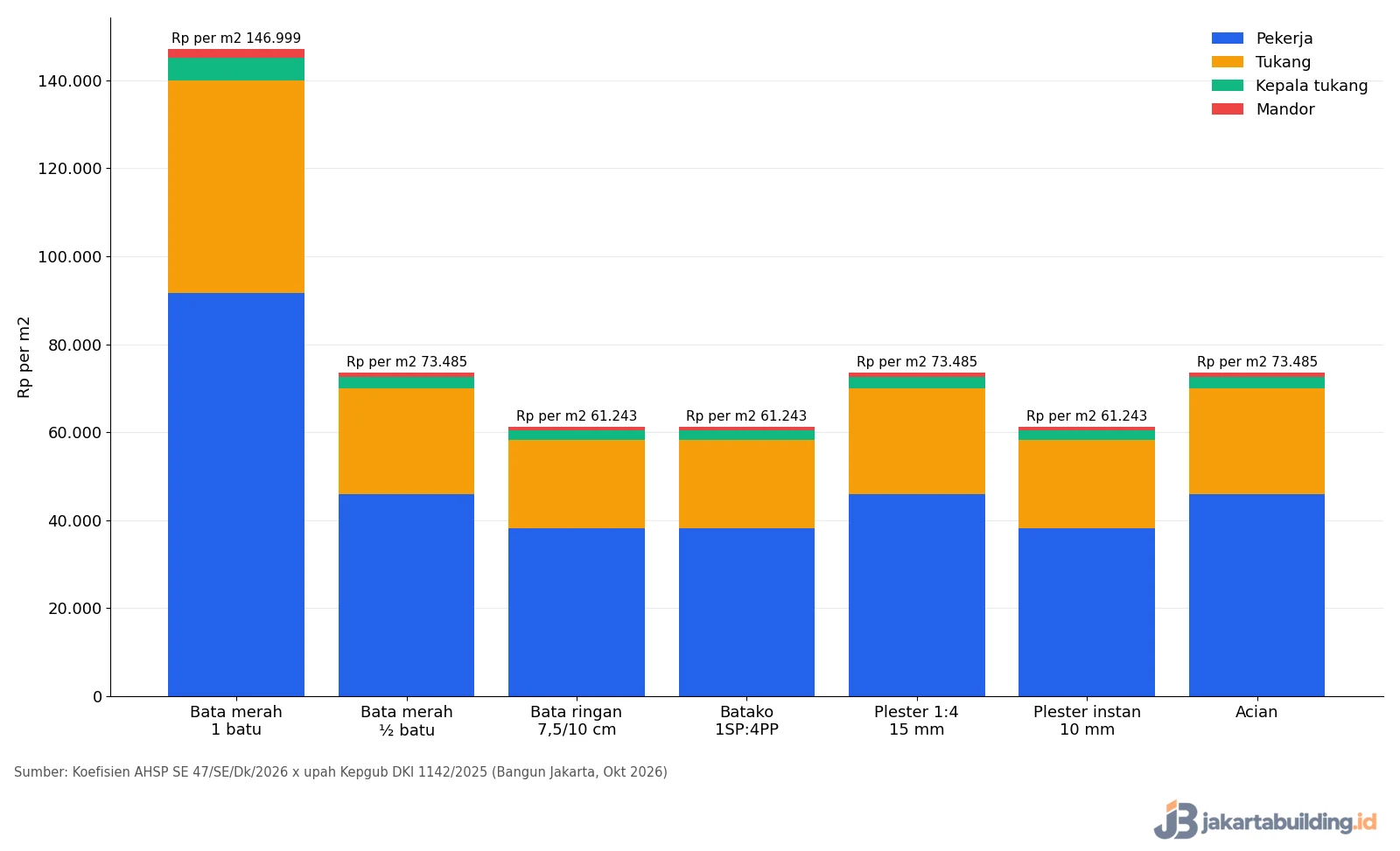Click the Acian axis label
Image resolution: width=1400 pixels, height=851 pixels.
[x=1256, y=712]
